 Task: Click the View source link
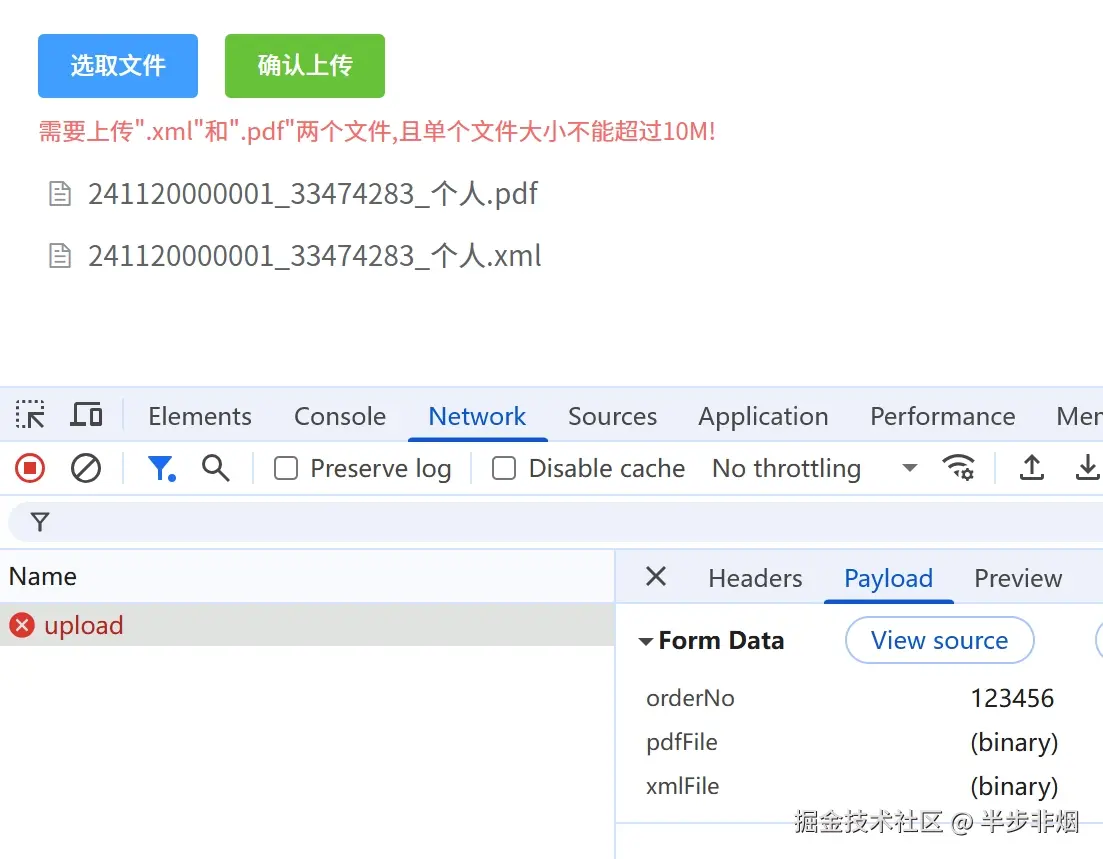coord(939,640)
